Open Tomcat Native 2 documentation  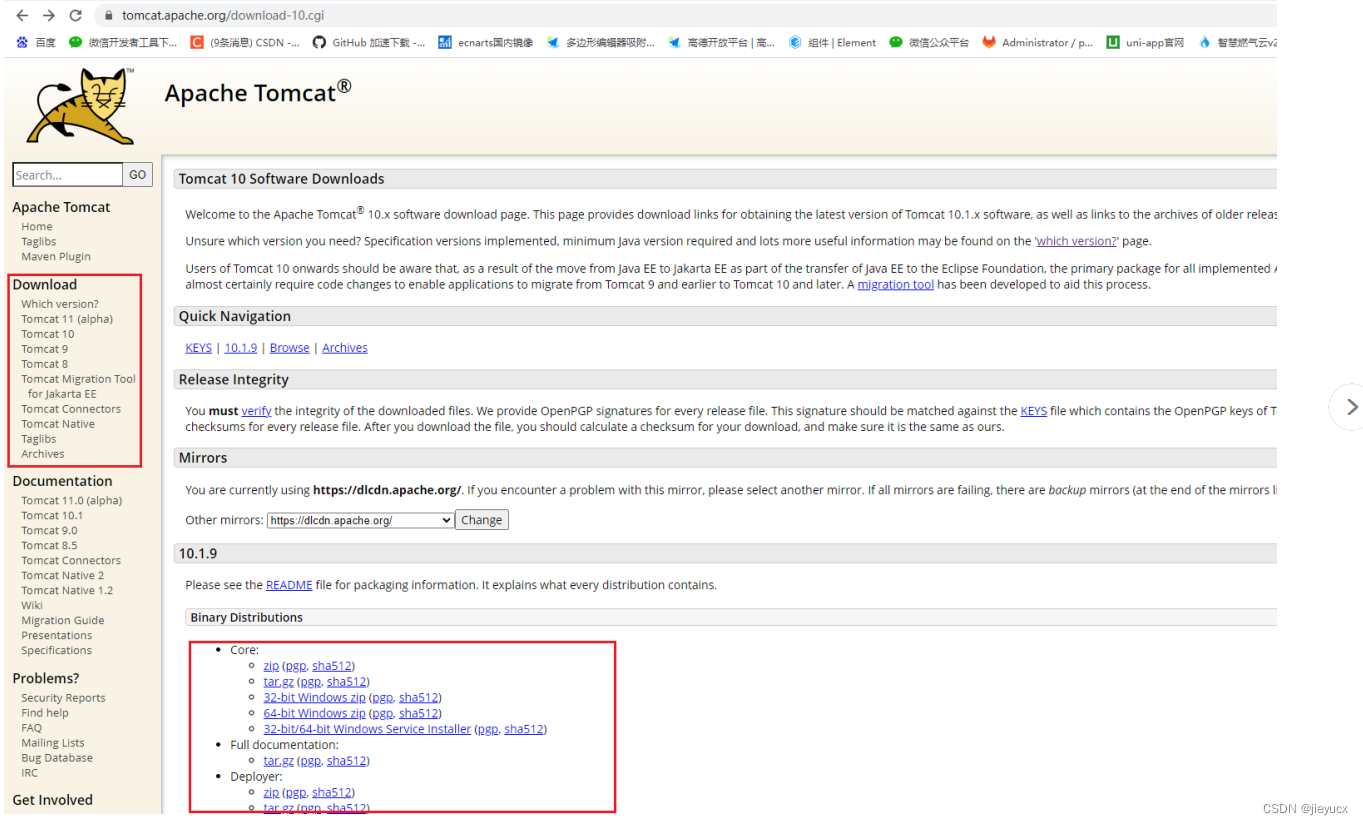[x=62, y=575]
